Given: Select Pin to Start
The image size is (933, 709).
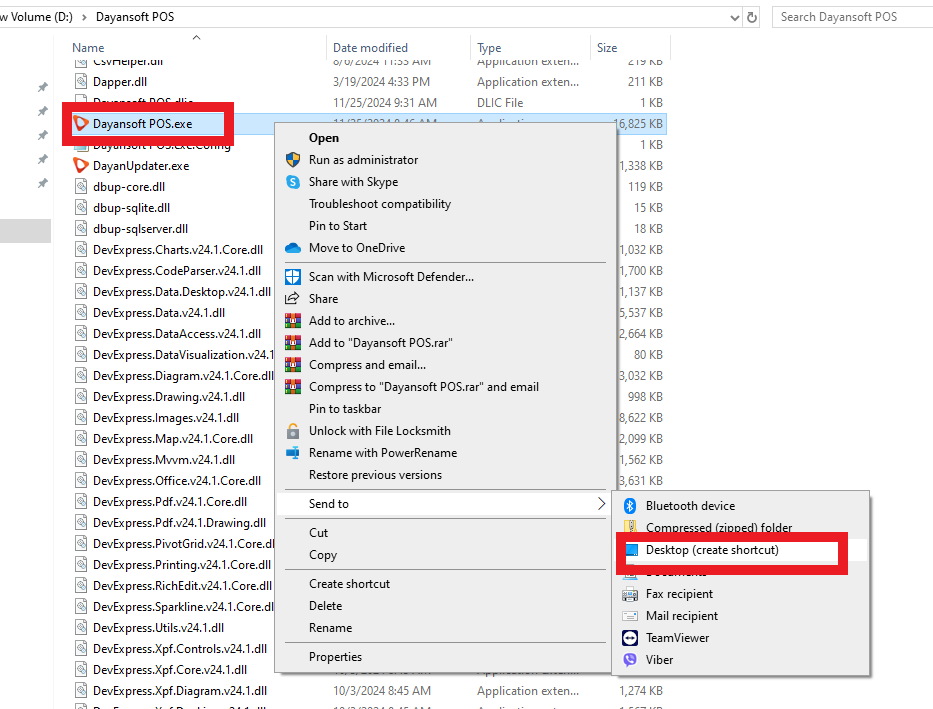Looking at the screenshot, I should (x=337, y=226).
